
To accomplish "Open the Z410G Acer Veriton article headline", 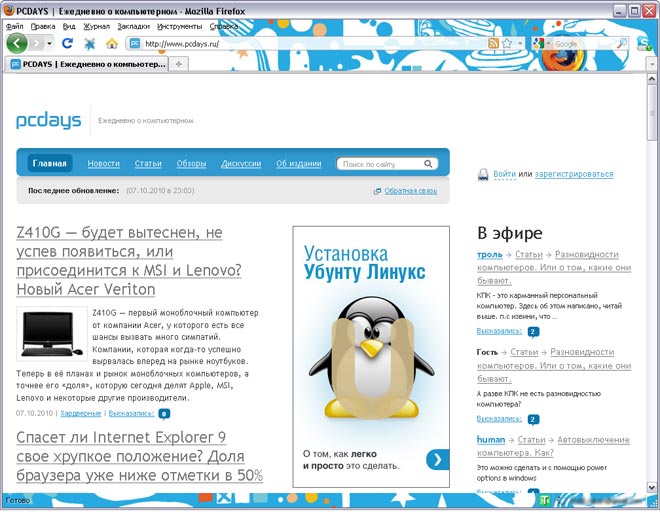I will 129,261.
